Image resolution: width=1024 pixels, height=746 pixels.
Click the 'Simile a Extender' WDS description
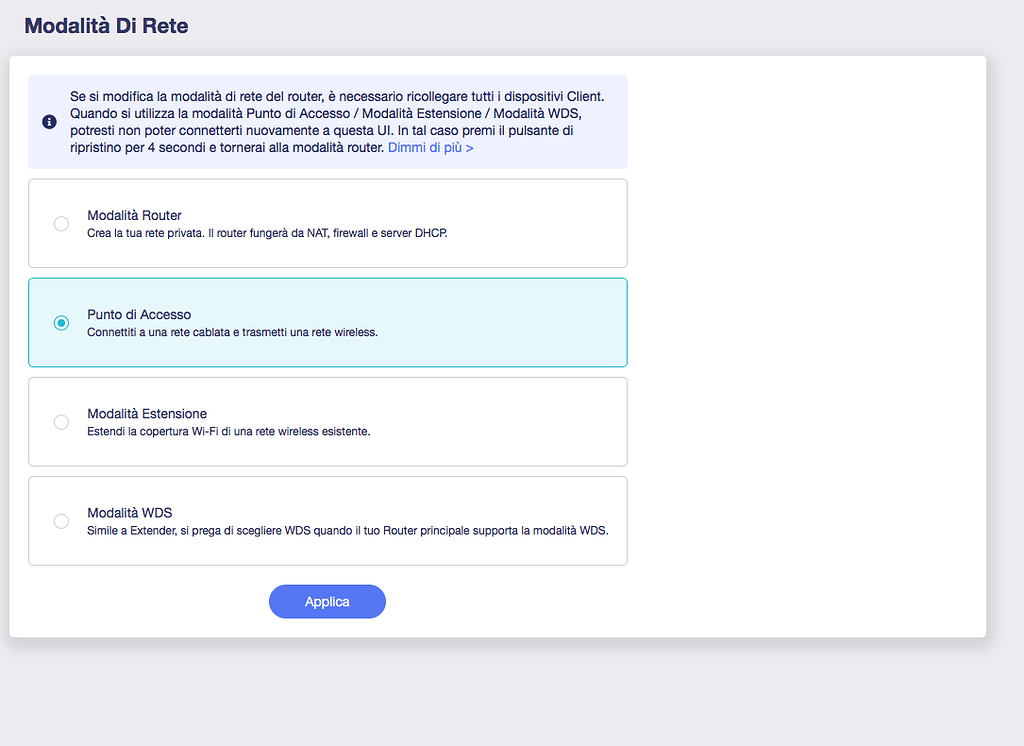click(x=347, y=530)
